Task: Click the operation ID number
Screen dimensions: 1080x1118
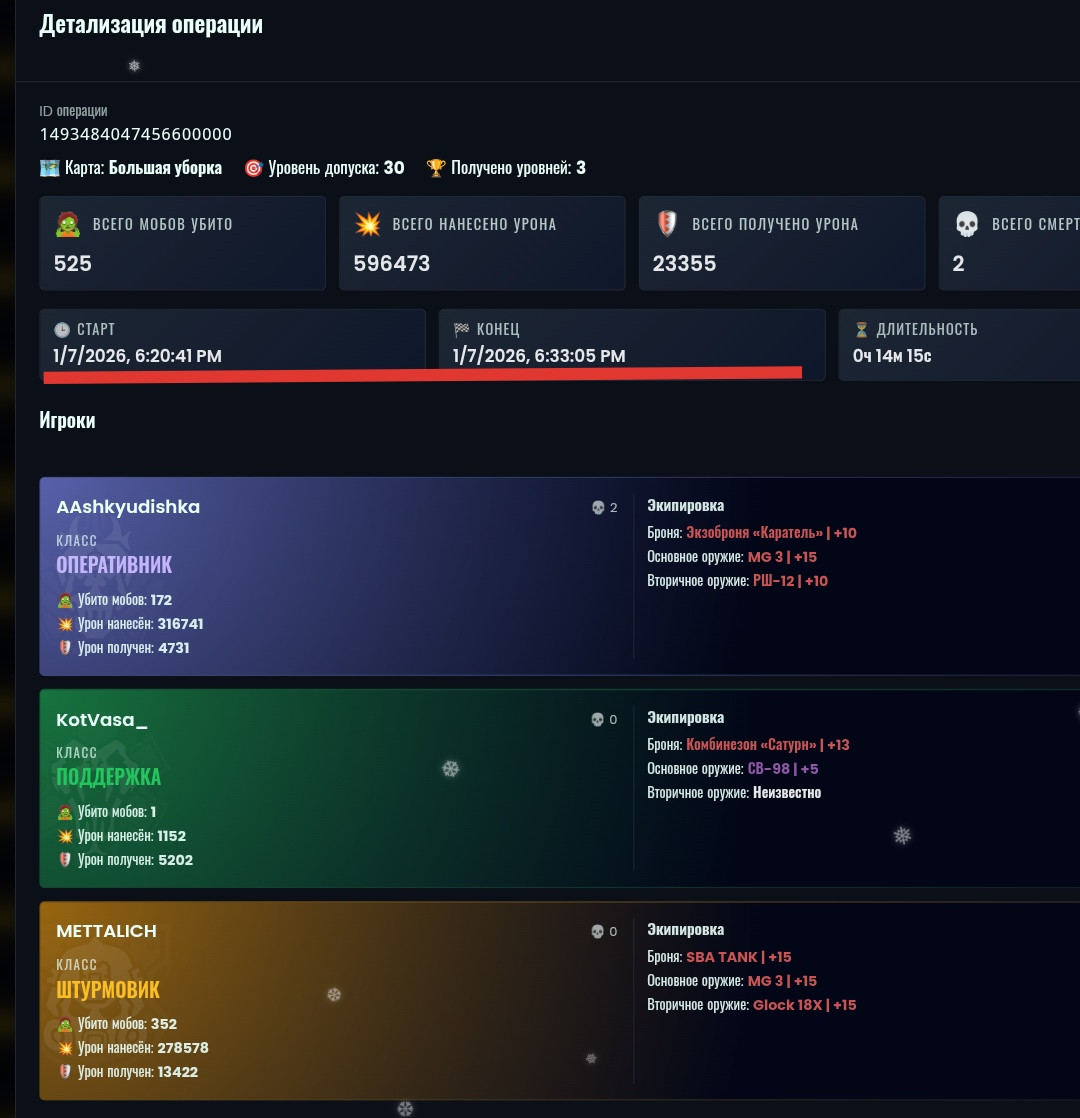Action: [x=135, y=134]
